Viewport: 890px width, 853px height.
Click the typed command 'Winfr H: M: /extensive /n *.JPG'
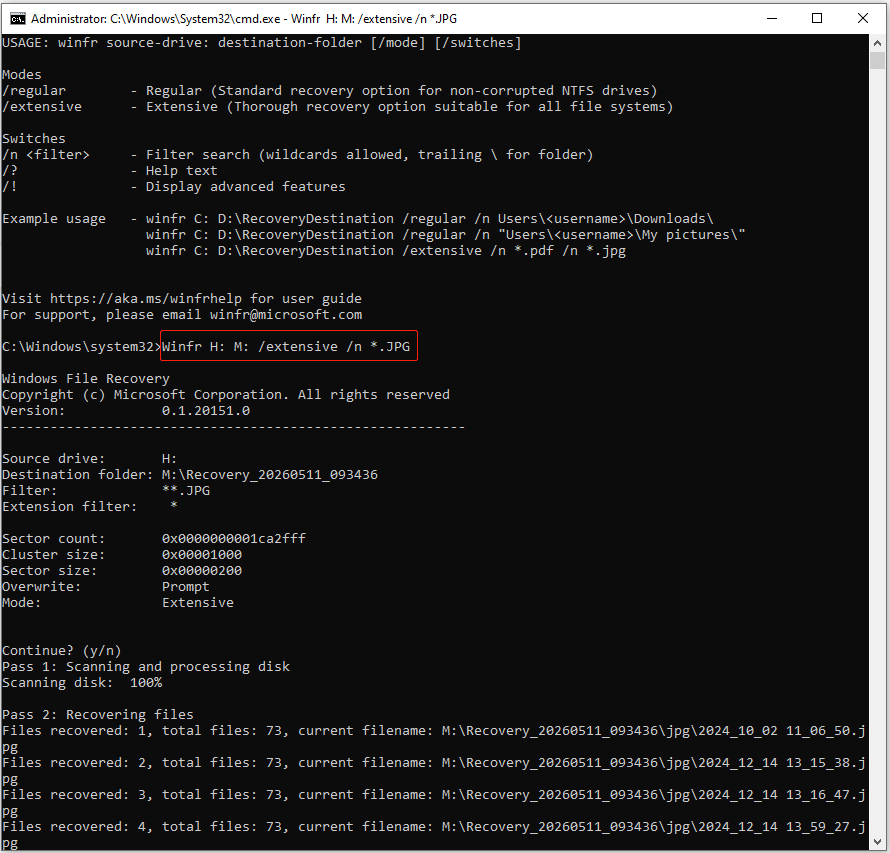point(286,347)
